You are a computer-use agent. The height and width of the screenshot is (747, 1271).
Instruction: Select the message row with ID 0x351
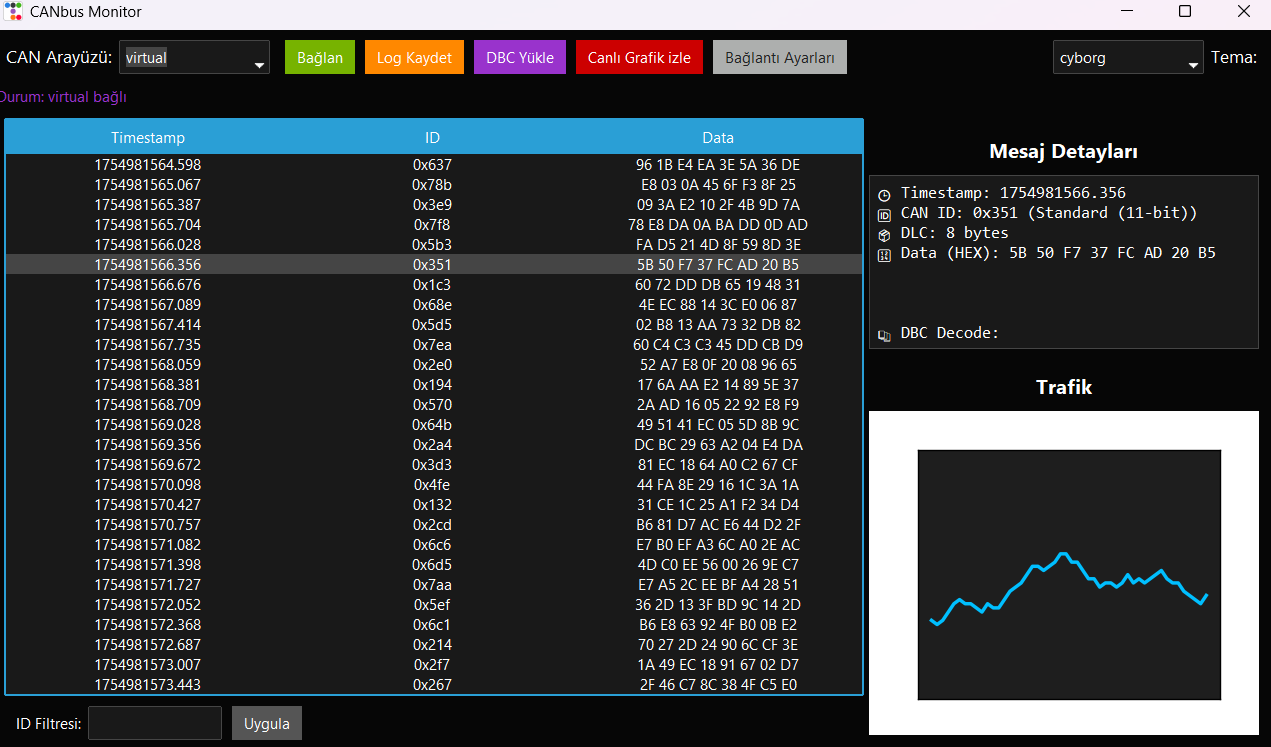coord(434,264)
